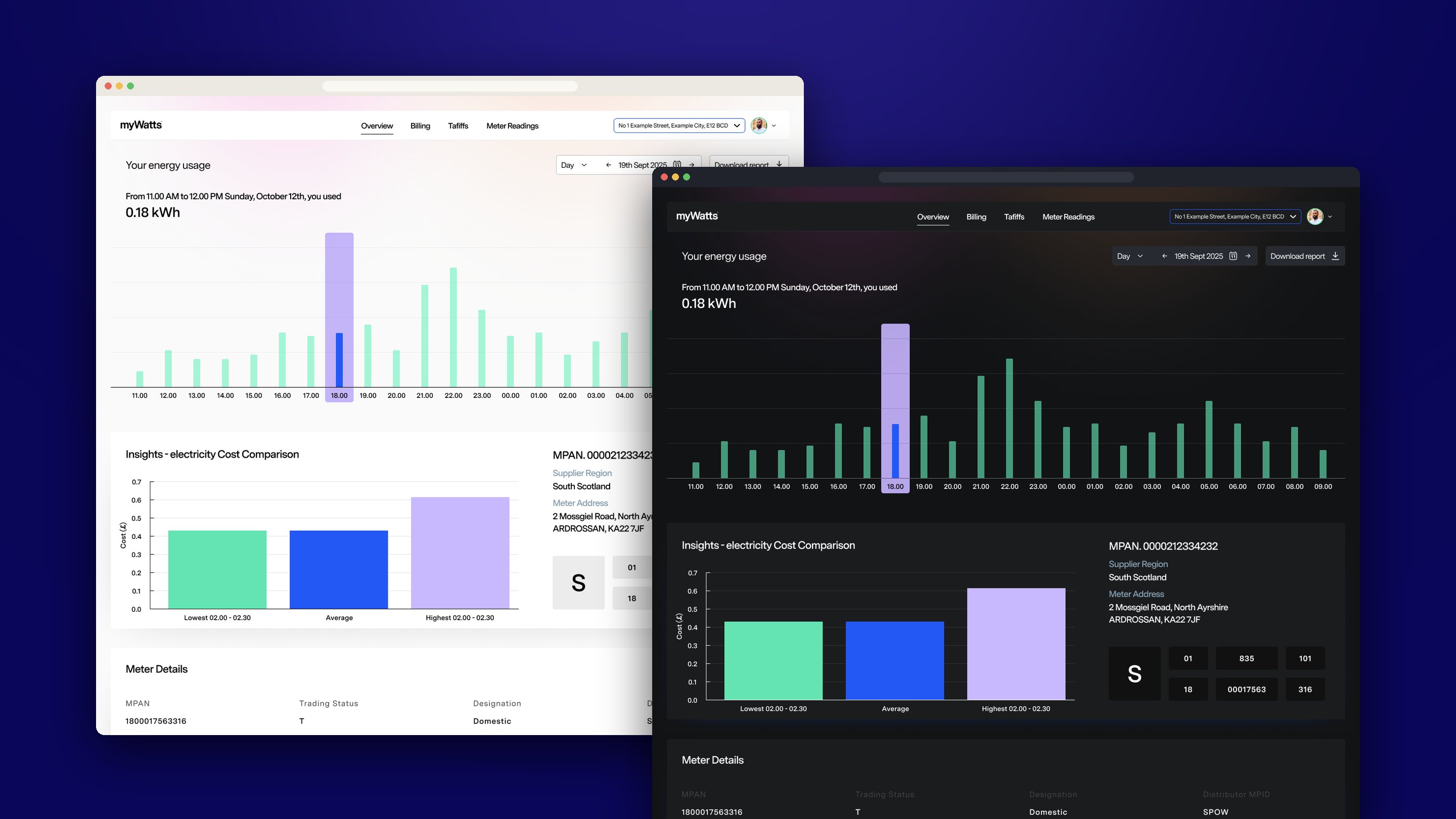Viewport: 1456px width, 819px height.
Task: Click the 22.00 usage bar in dark window
Action: (1009, 418)
